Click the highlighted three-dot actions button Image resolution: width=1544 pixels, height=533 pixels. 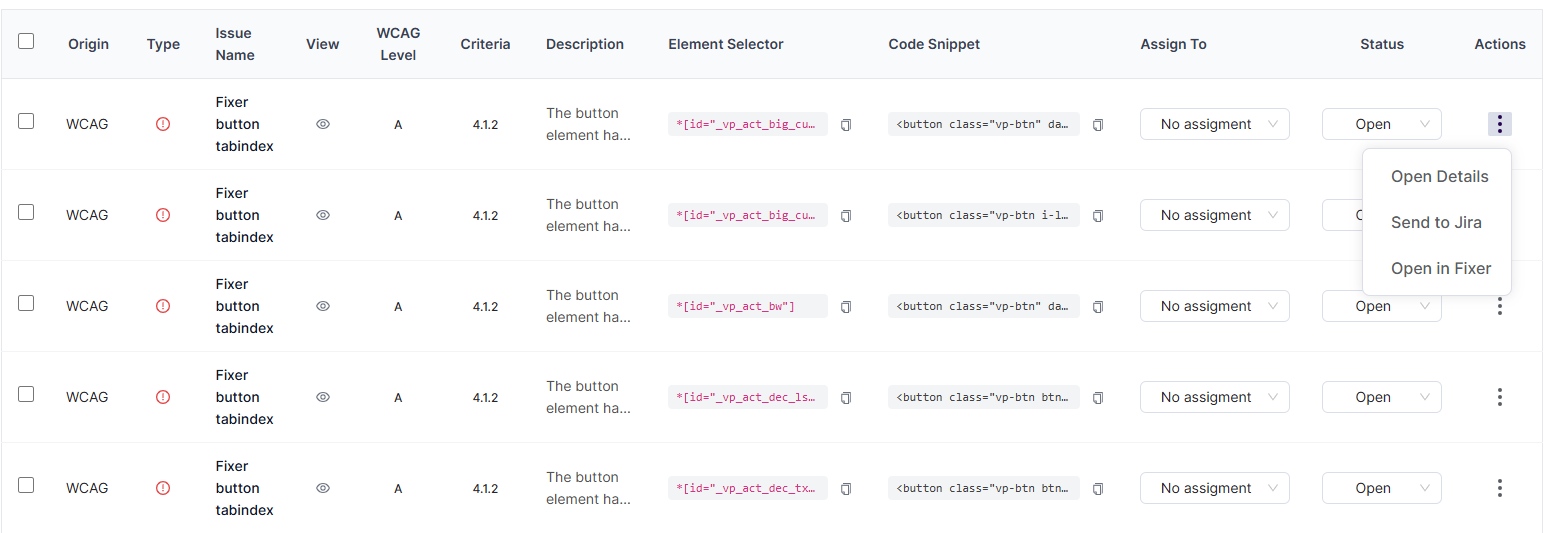pyautogui.click(x=1500, y=124)
